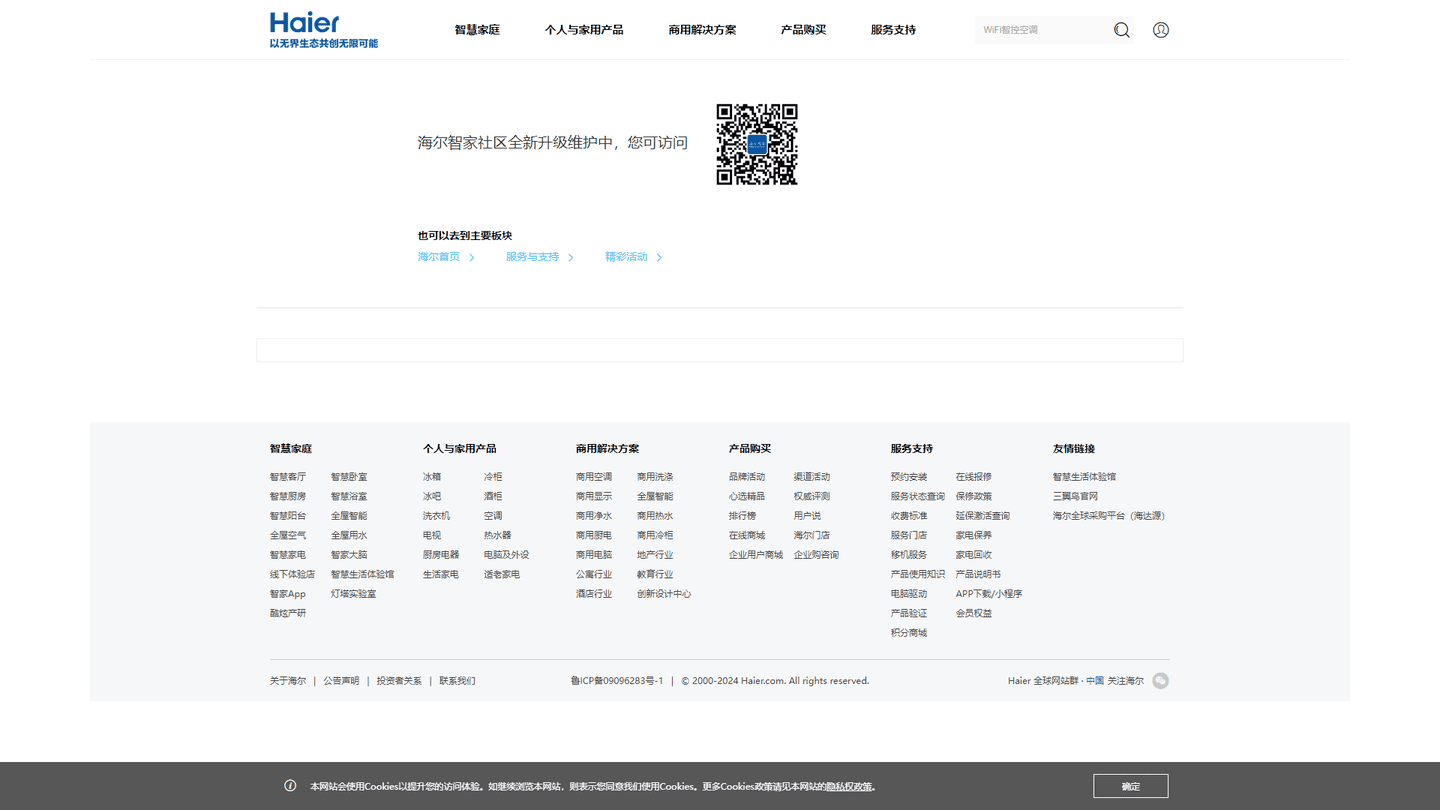Open 灯塔实验室 footer link
1440x810 pixels.
point(353,594)
